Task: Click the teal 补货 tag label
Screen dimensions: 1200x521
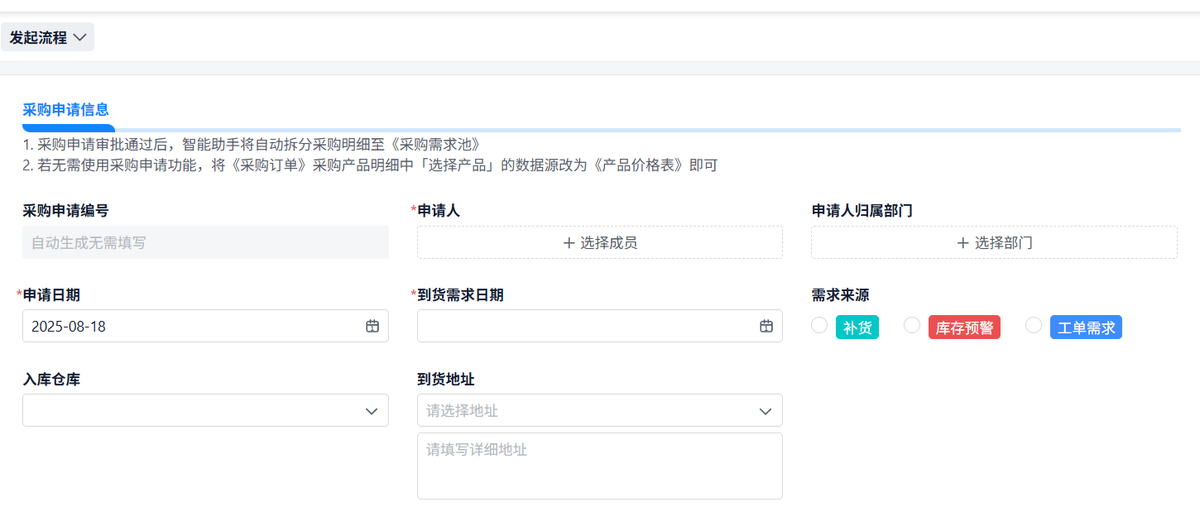Action: [857, 327]
